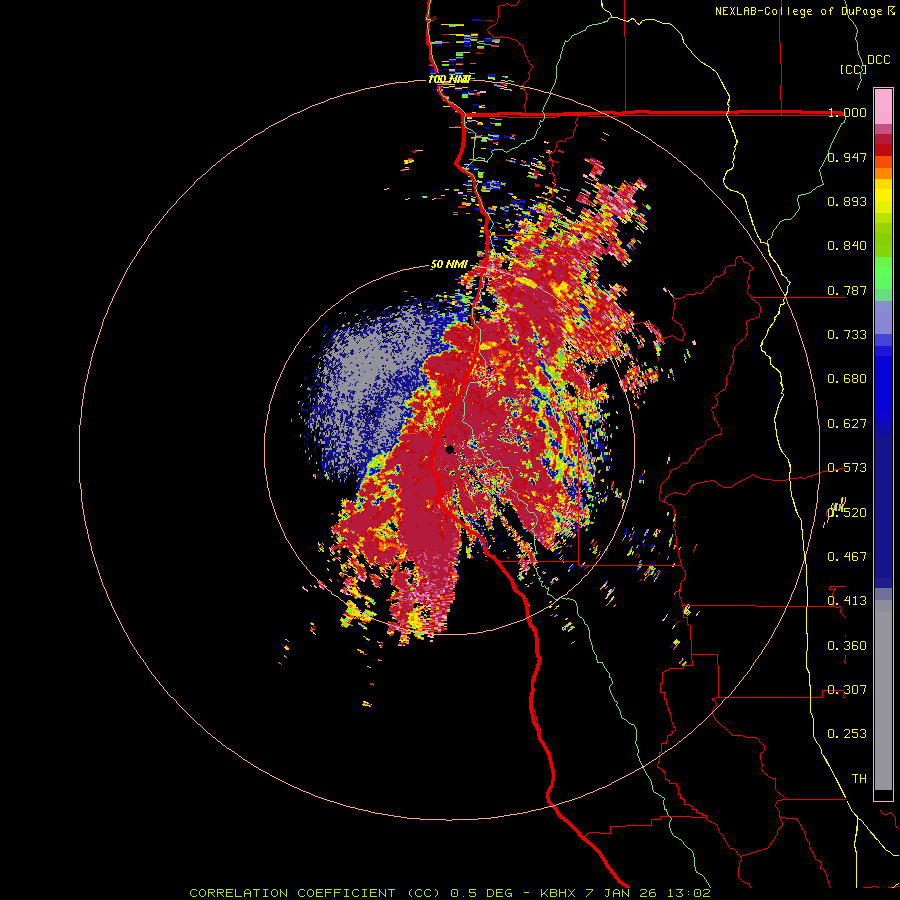900x900 pixels.
Task: Click the "[CC]" legend label
Action: pyautogui.click(x=853, y=69)
